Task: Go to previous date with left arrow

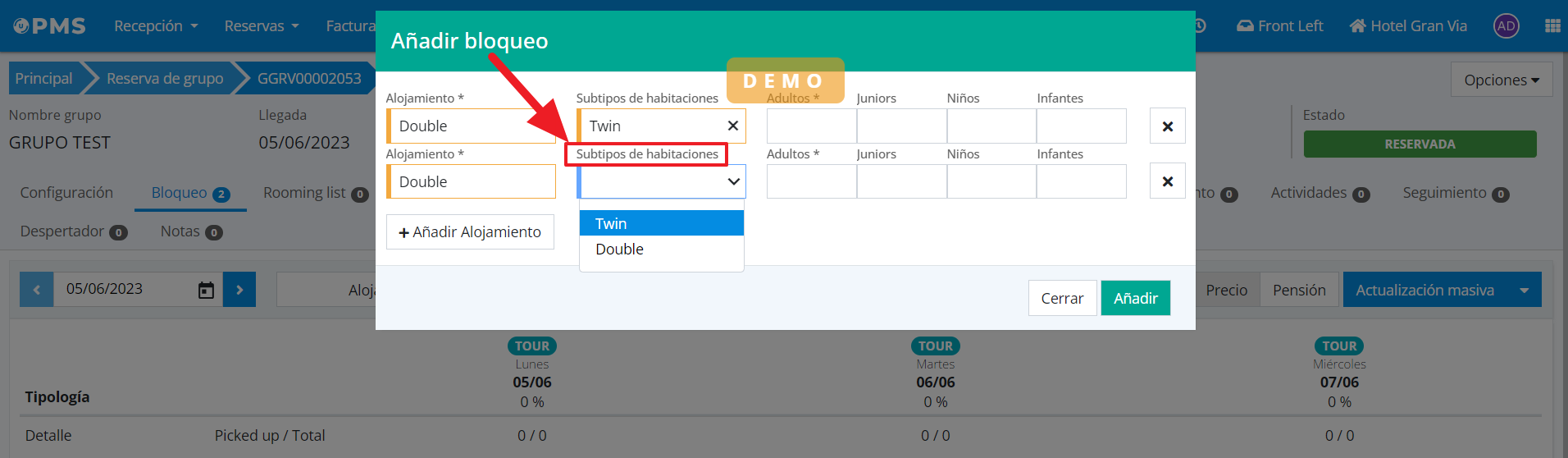Action: 37,290
